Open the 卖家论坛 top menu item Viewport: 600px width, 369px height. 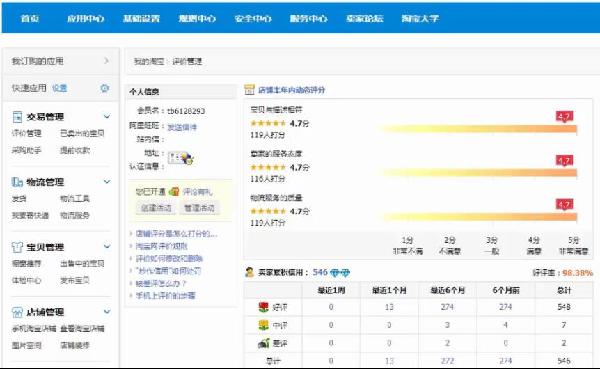tap(365, 18)
